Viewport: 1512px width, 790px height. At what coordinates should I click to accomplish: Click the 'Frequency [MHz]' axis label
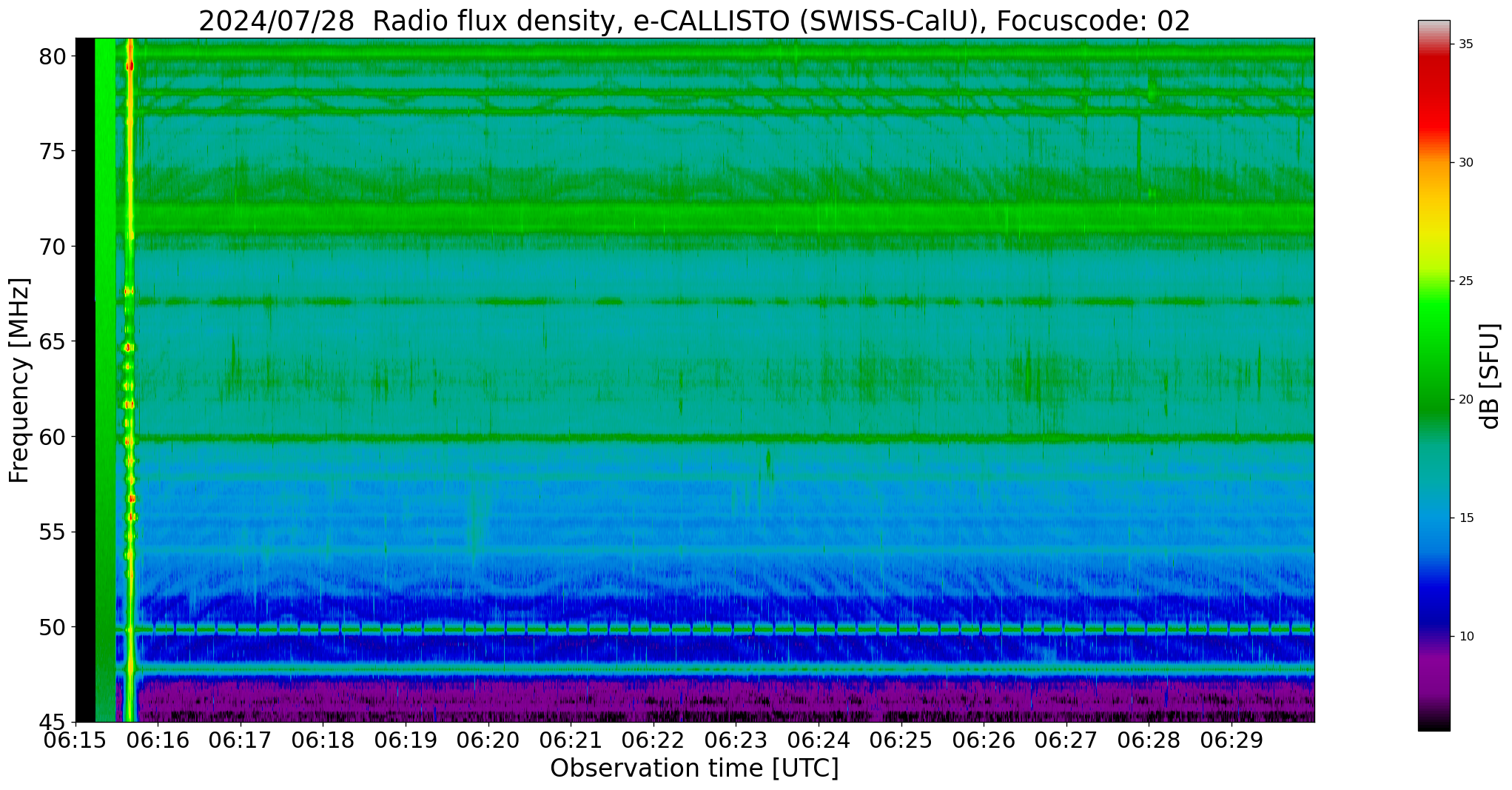(19, 381)
